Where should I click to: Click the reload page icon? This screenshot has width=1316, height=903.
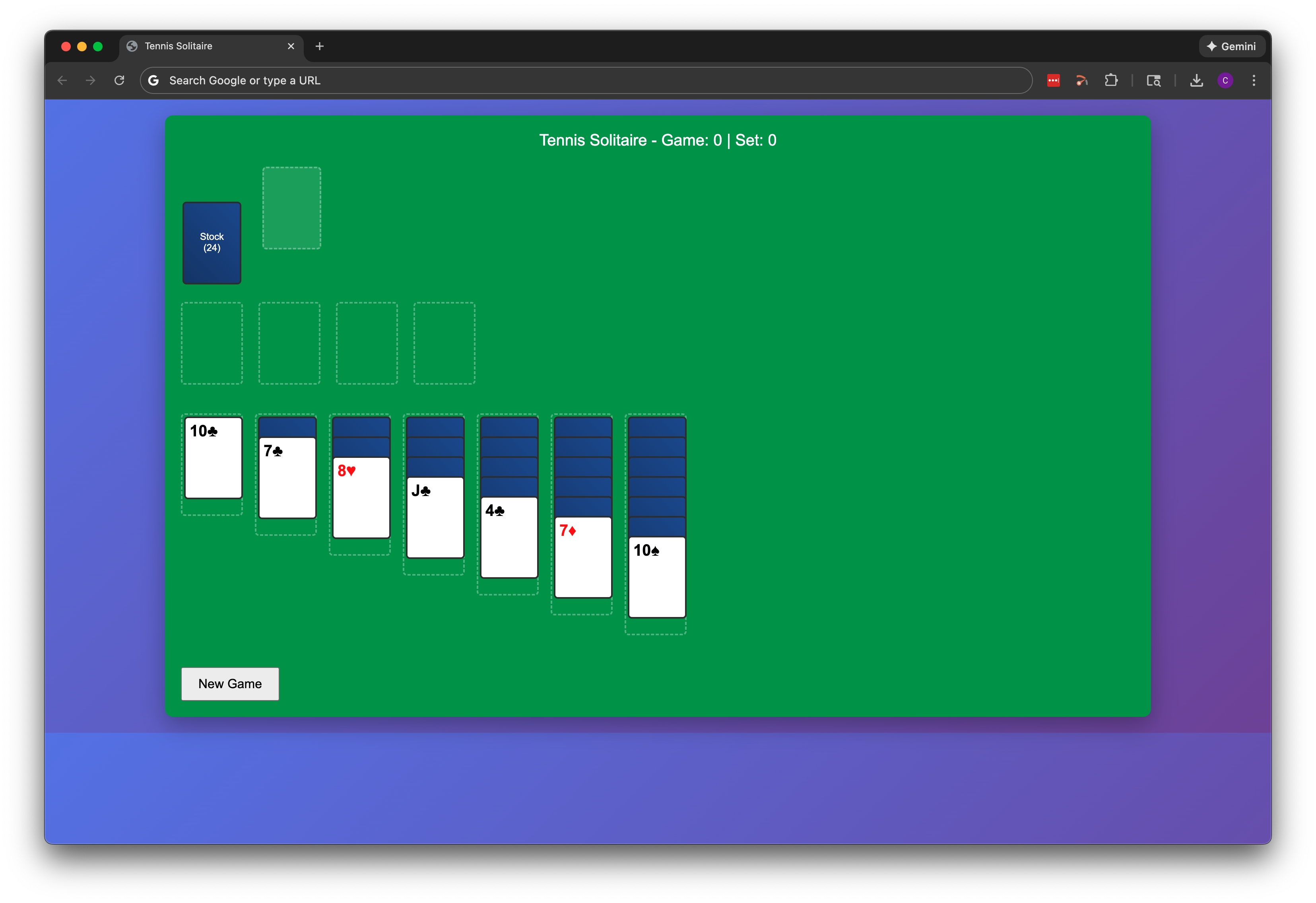(119, 80)
